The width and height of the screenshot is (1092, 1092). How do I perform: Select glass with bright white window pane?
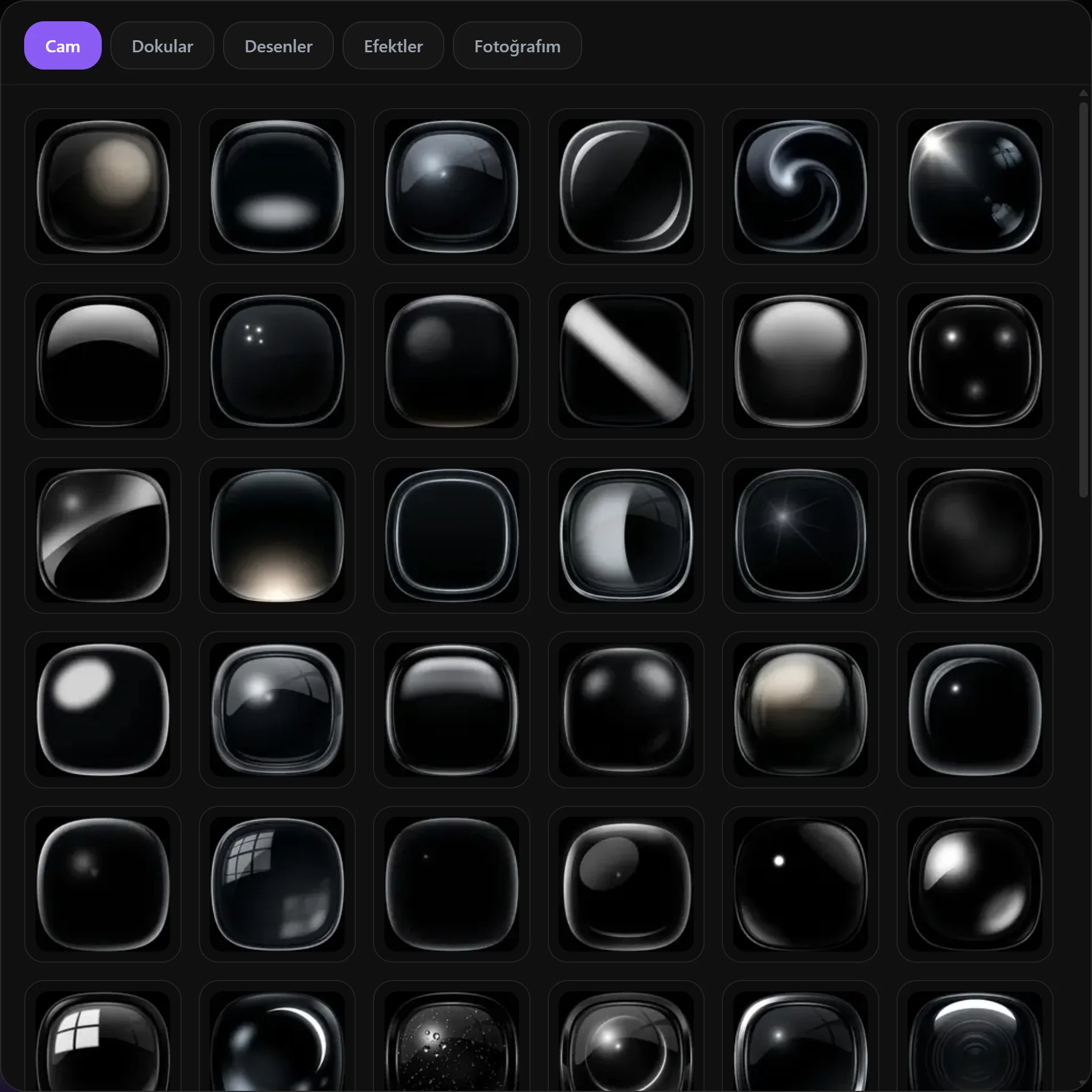[x=103, y=1036]
